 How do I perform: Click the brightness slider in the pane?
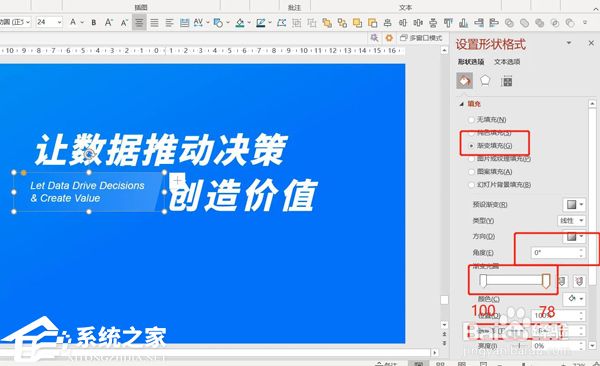[518, 346]
